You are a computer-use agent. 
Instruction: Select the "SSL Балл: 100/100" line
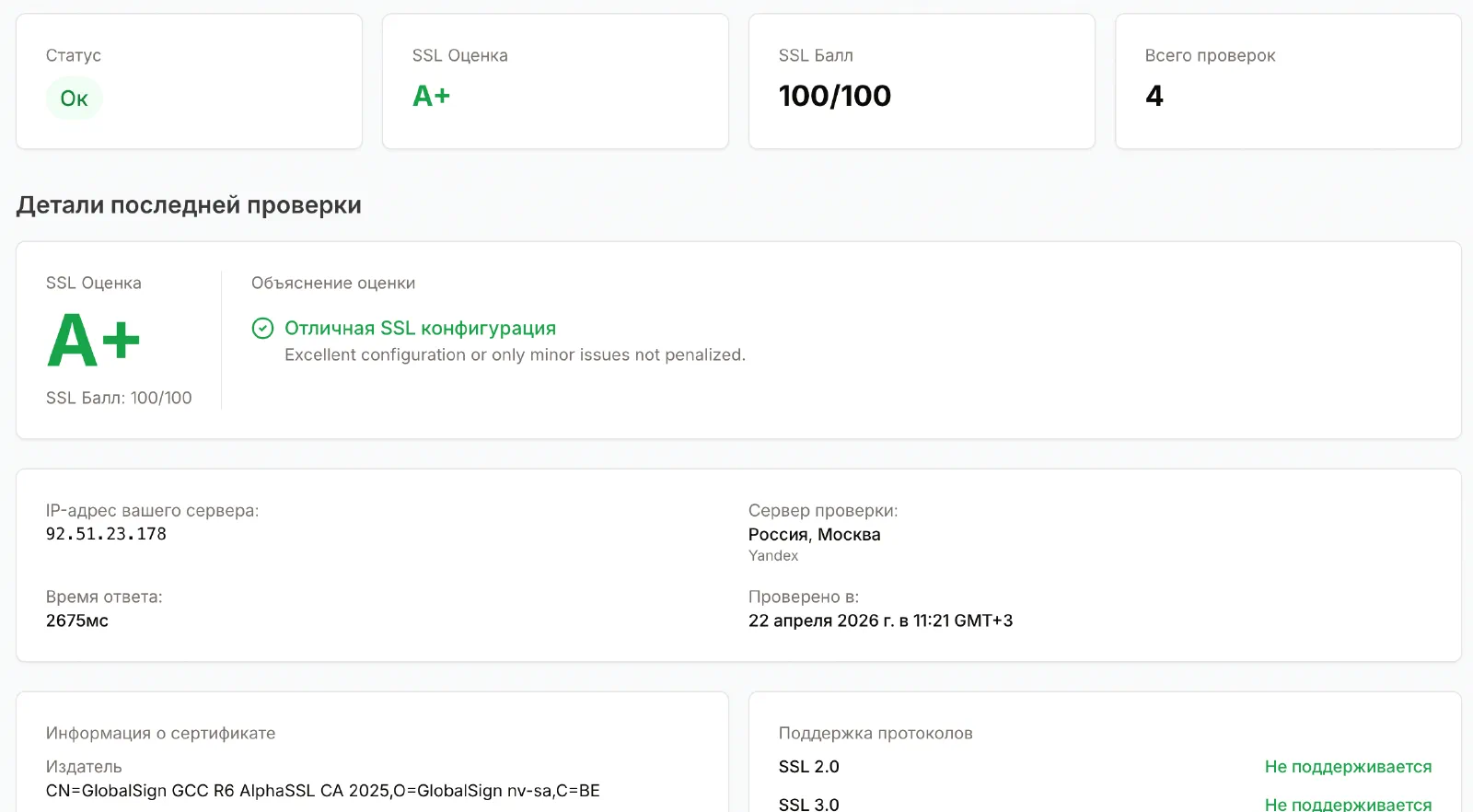pos(119,398)
